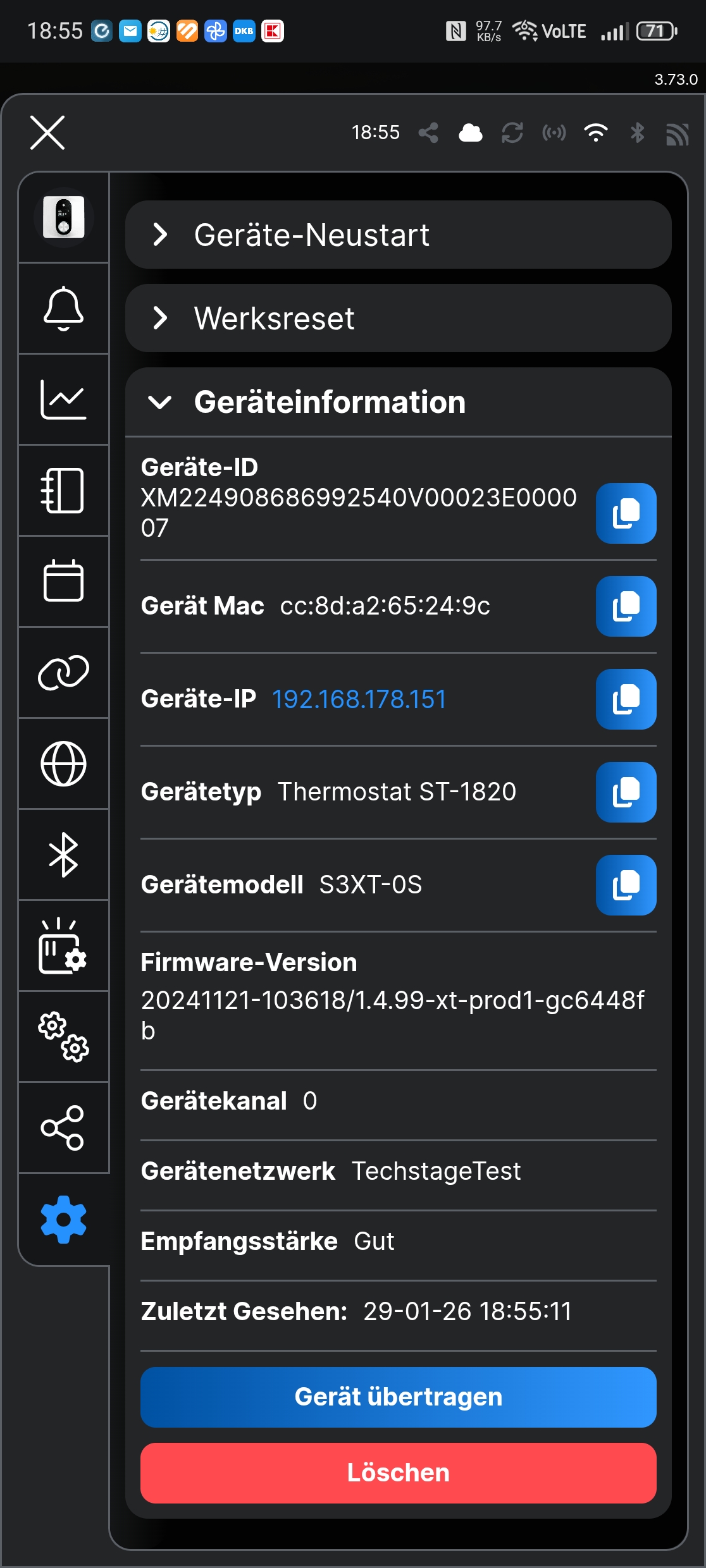706x1568 pixels.
Task: Copy the Gerätemodell value
Action: point(626,885)
